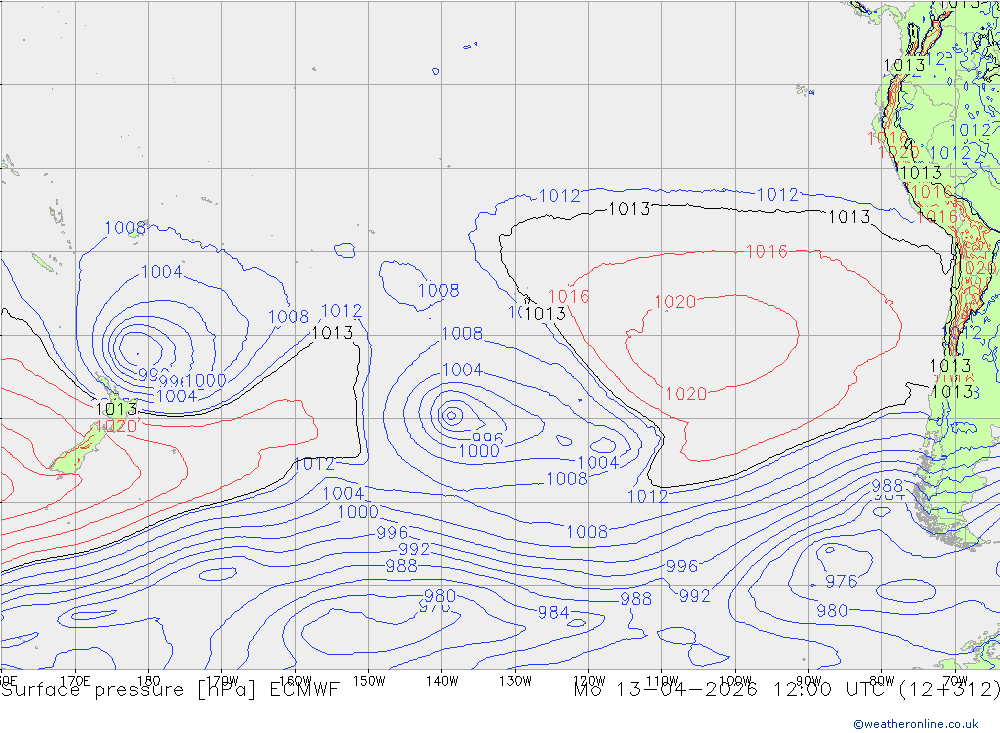1000x733 pixels.
Task: Click the lower red 1020 isobar label
Action: [686, 394]
